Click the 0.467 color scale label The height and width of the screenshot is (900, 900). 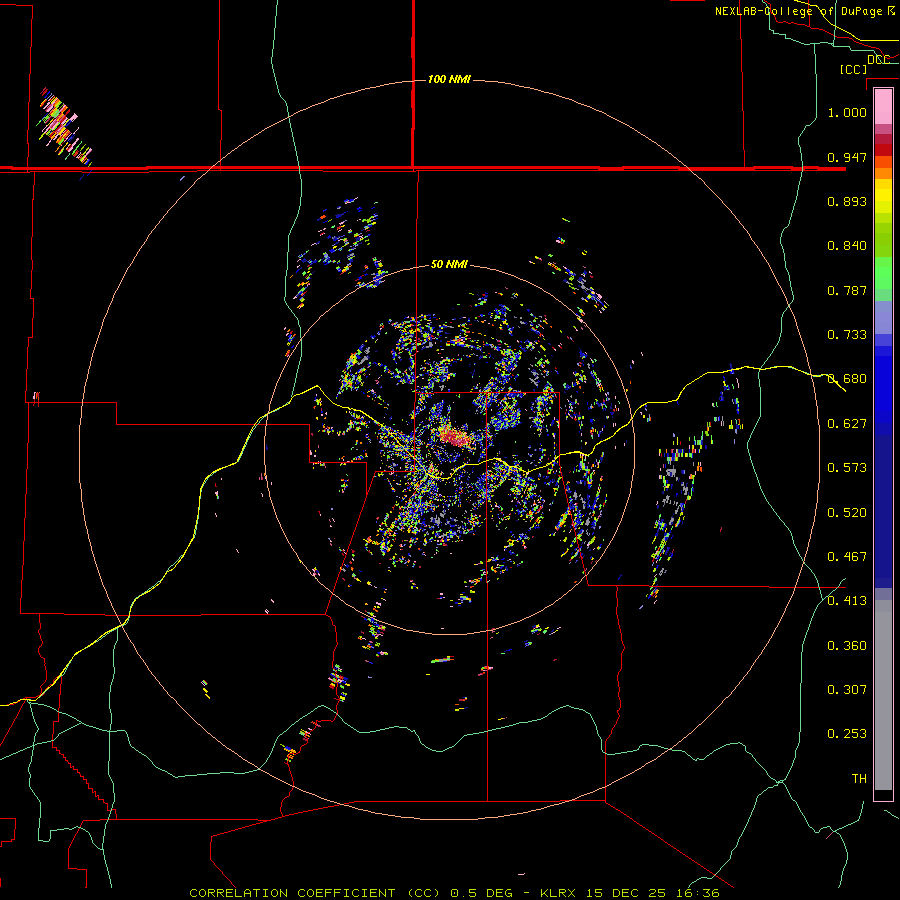[847, 557]
